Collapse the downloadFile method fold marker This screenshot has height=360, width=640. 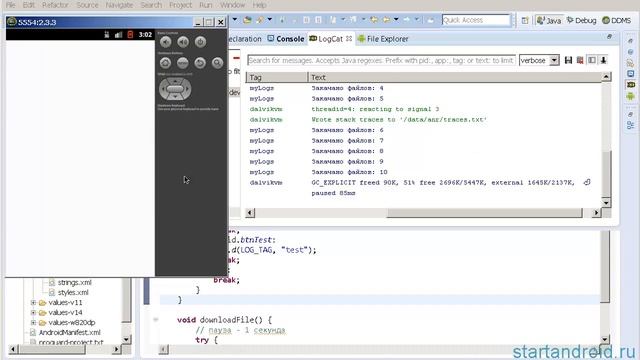tap(156, 320)
